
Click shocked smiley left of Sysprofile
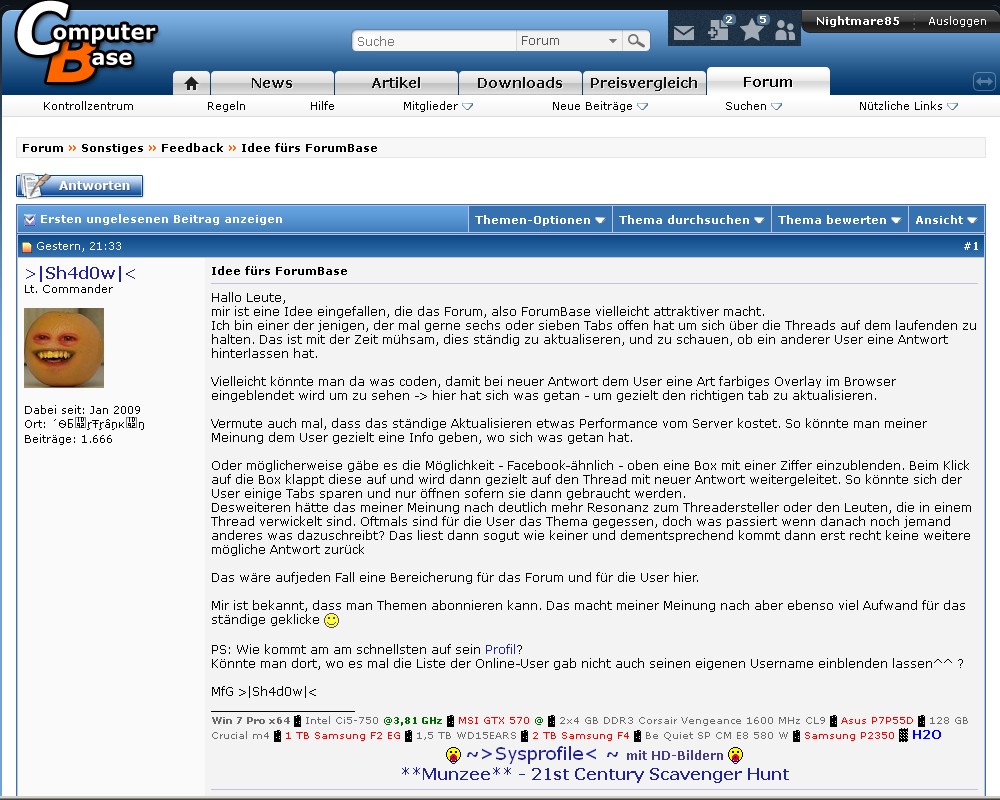click(x=453, y=755)
